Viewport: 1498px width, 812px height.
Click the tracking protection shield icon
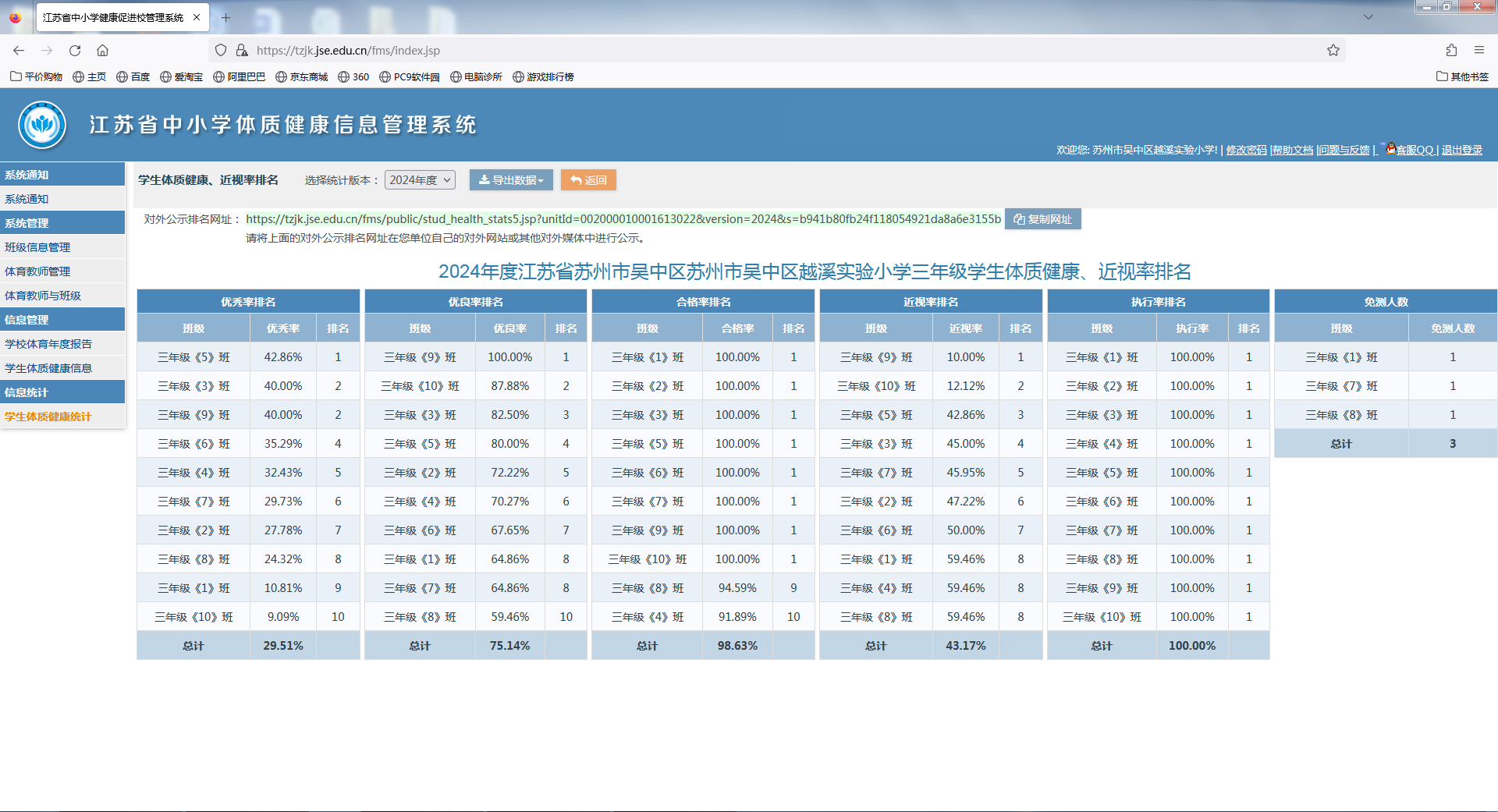pyautogui.click(x=221, y=50)
